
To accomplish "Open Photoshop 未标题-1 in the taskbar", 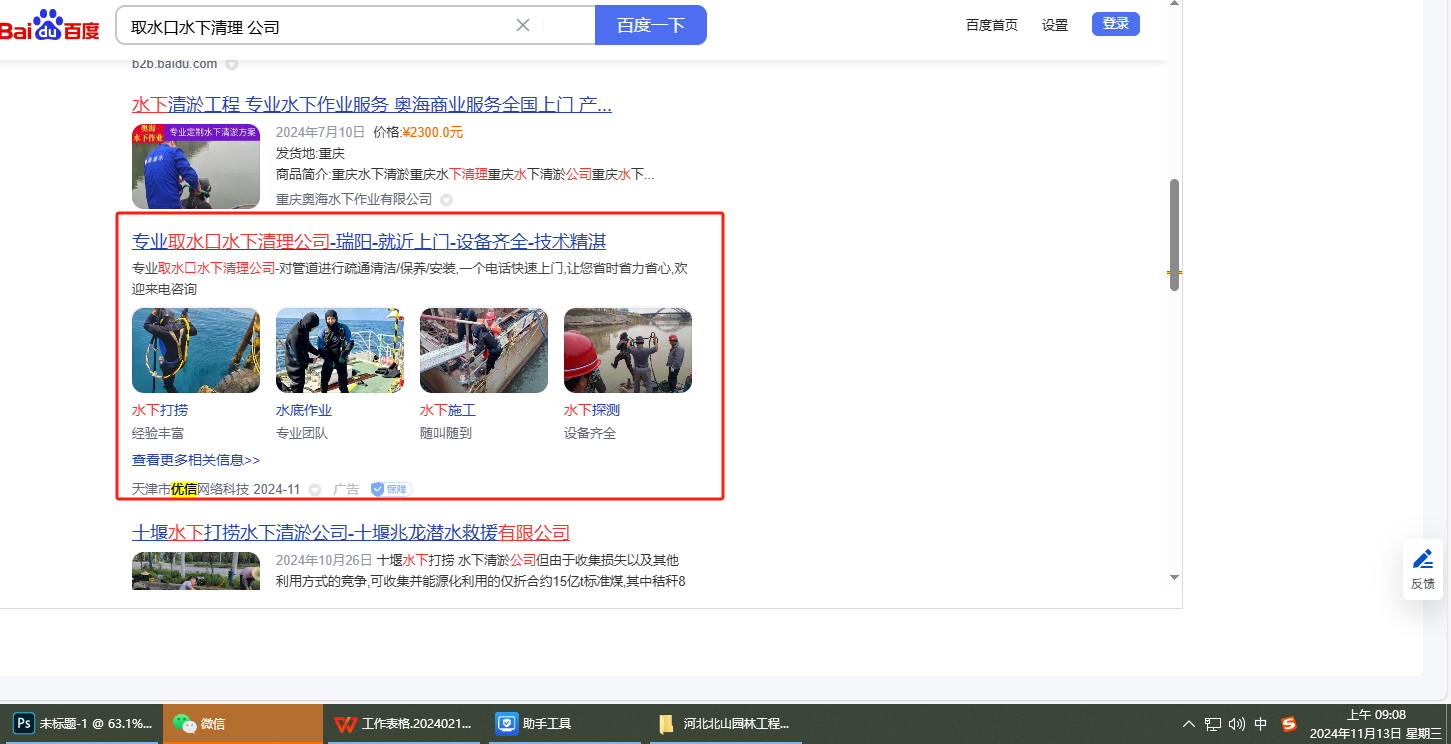I will pyautogui.click(x=82, y=723).
